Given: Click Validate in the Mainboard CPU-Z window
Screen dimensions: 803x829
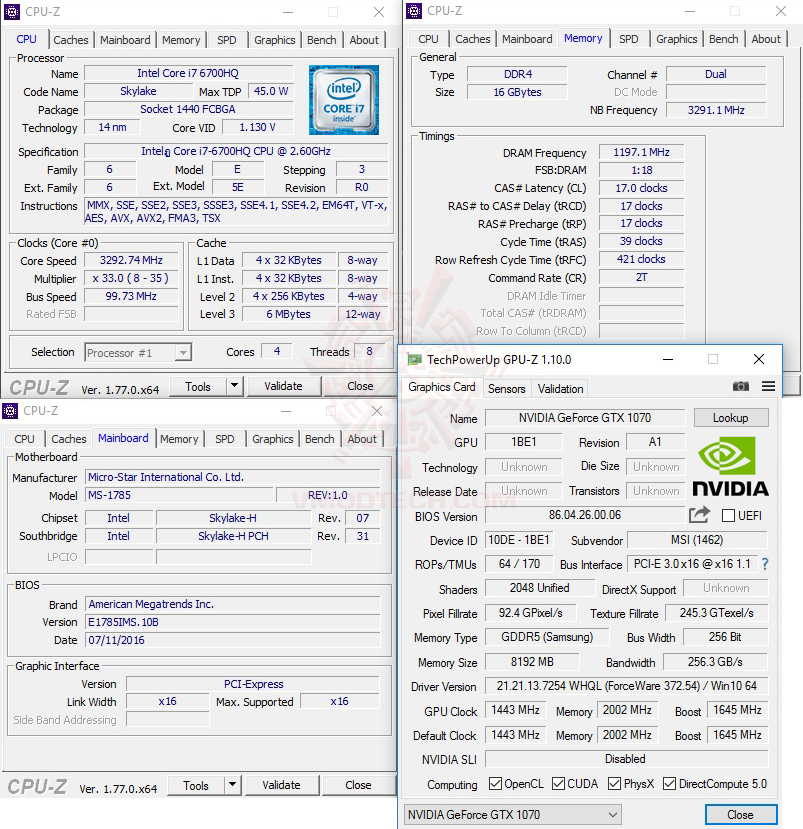Looking at the screenshot, I should 281,785.
